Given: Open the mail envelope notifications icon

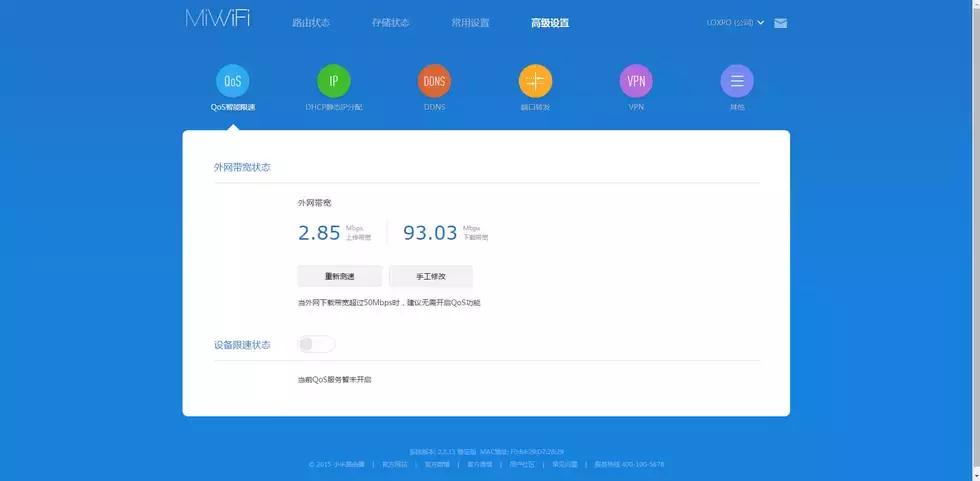Looking at the screenshot, I should [781, 23].
